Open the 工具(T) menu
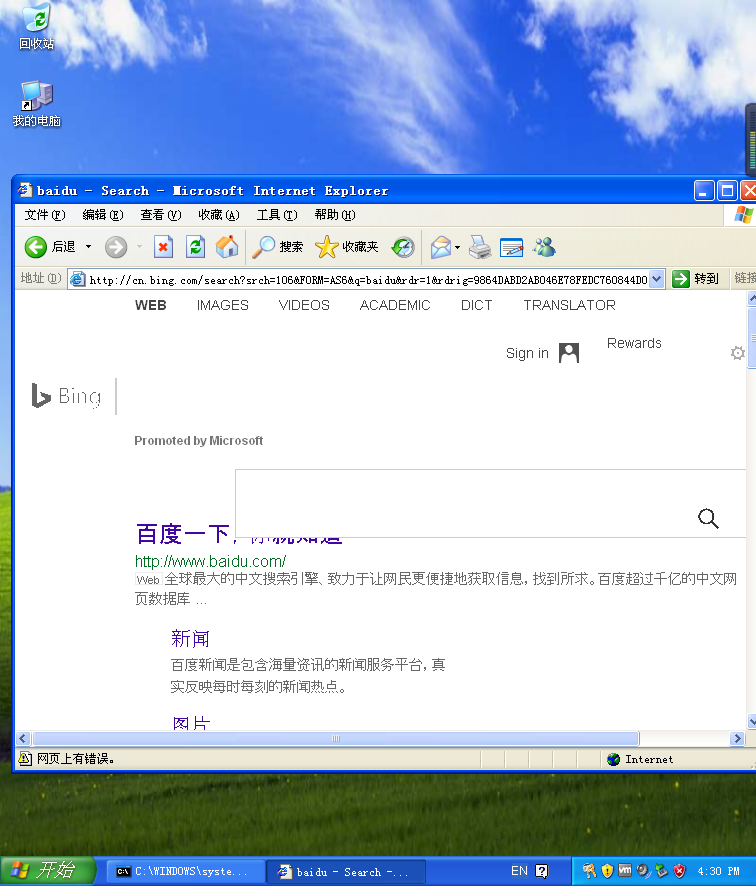The width and height of the screenshot is (756, 886). (x=277, y=215)
